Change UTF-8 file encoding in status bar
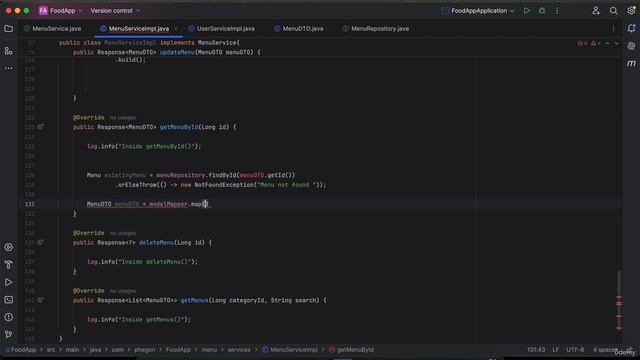Screen dimensions: 640x360 (x=575, y=350)
